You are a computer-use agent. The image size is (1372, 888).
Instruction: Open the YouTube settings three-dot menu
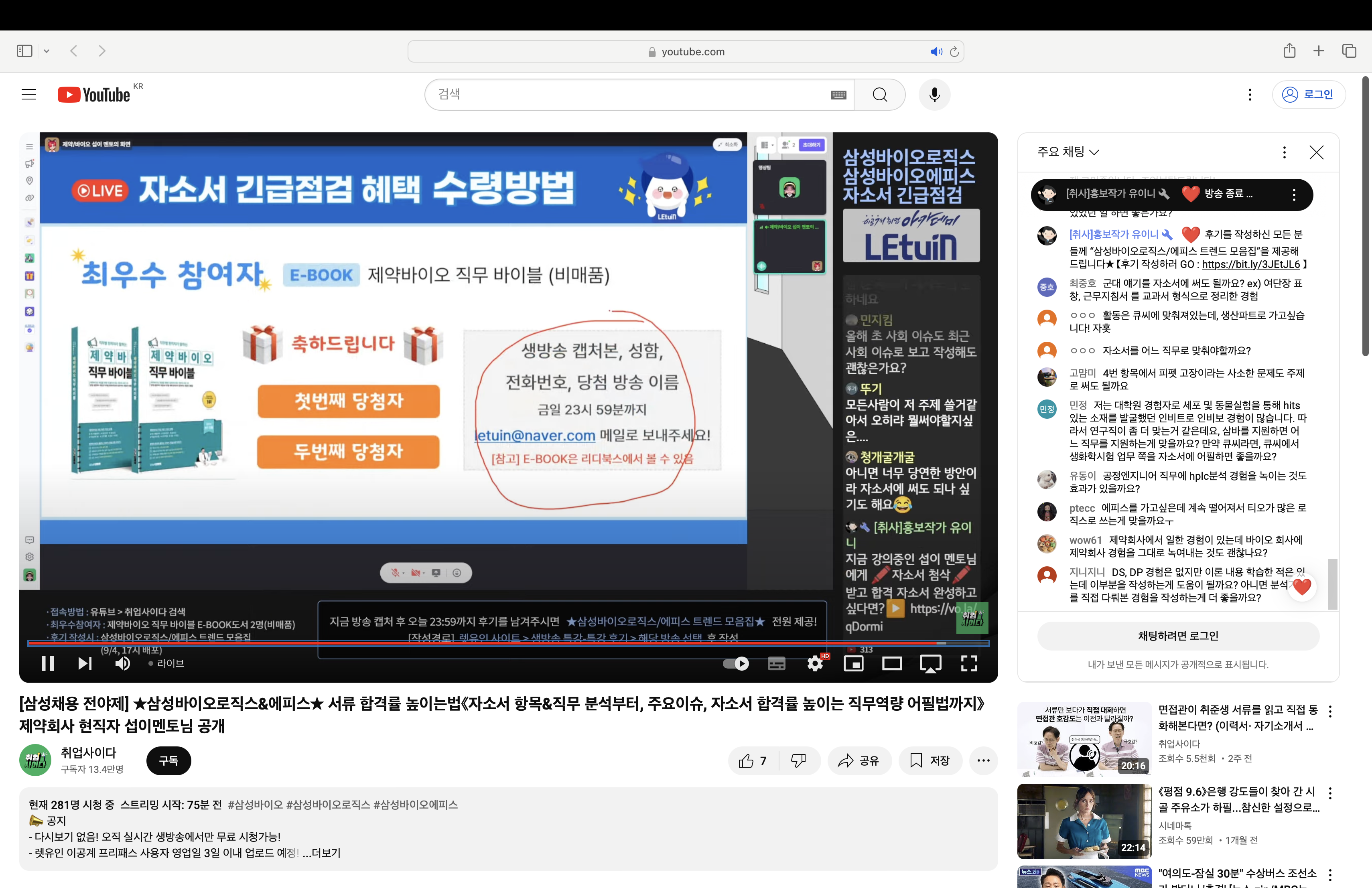coord(1250,95)
